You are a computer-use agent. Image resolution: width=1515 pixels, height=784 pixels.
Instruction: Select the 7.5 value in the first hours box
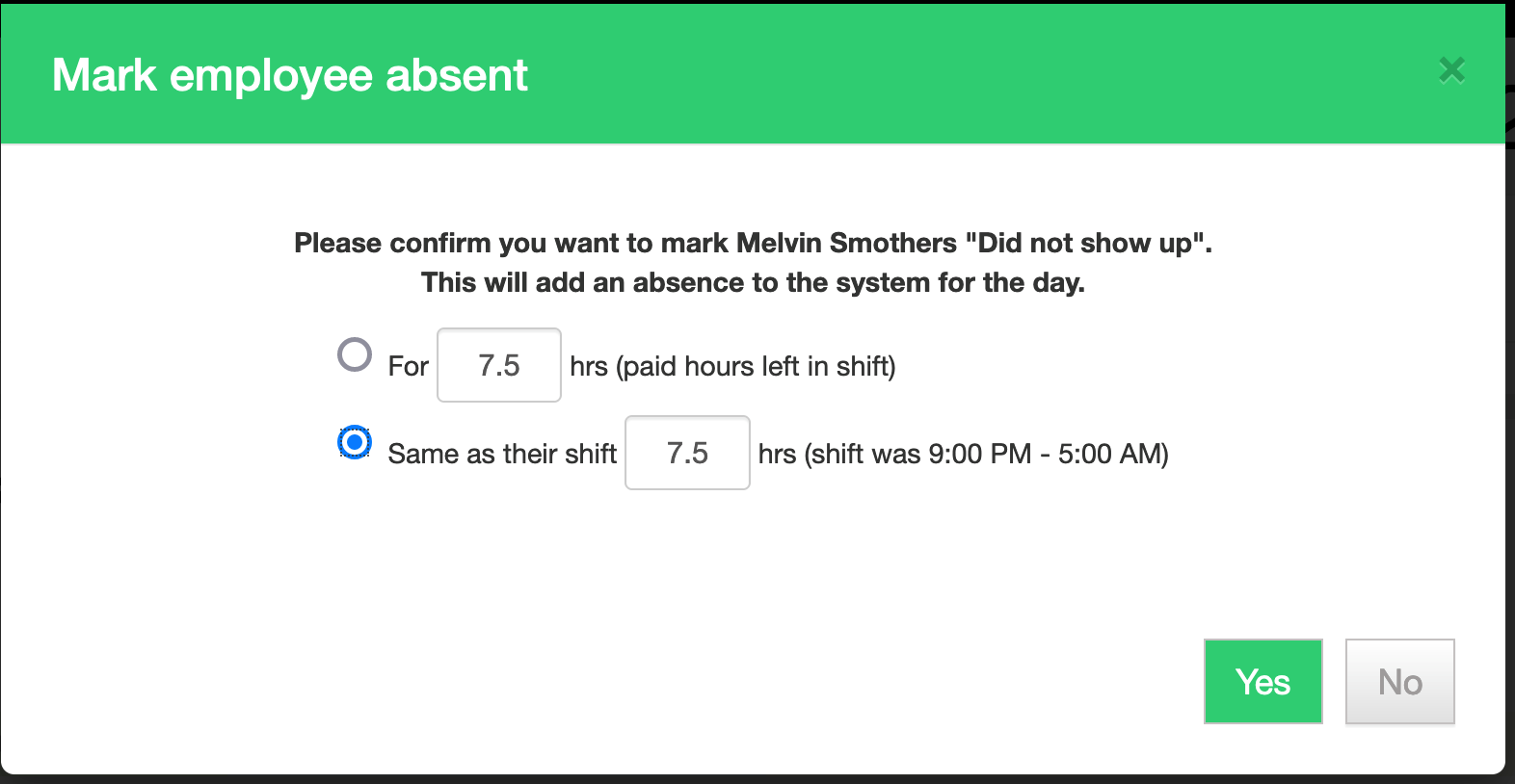[498, 365]
